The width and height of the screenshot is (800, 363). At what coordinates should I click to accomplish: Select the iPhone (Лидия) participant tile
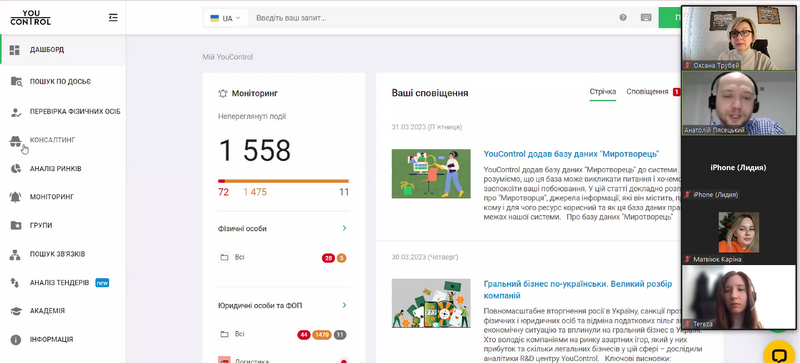(739, 167)
